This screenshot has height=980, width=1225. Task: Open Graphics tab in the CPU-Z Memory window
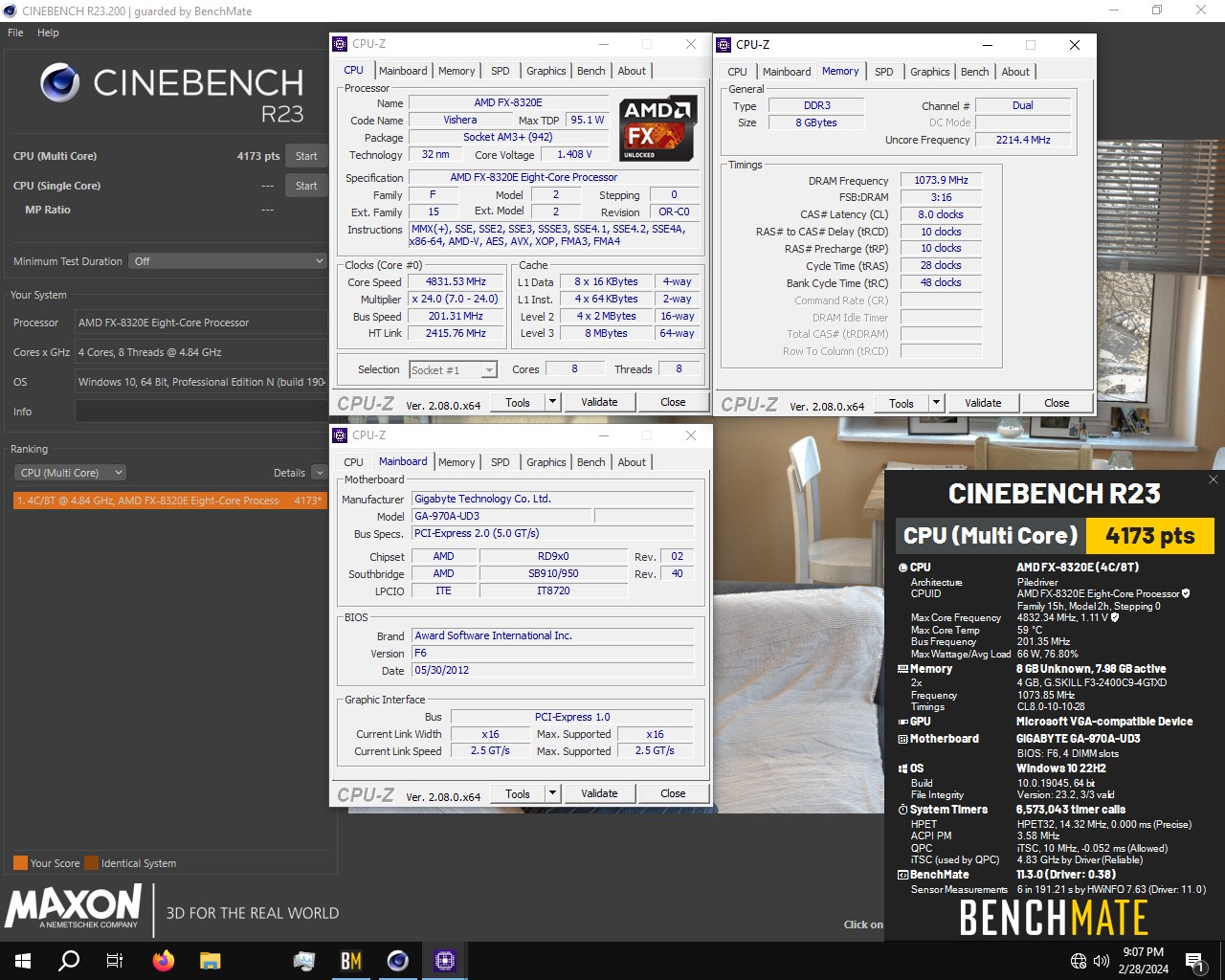929,72
